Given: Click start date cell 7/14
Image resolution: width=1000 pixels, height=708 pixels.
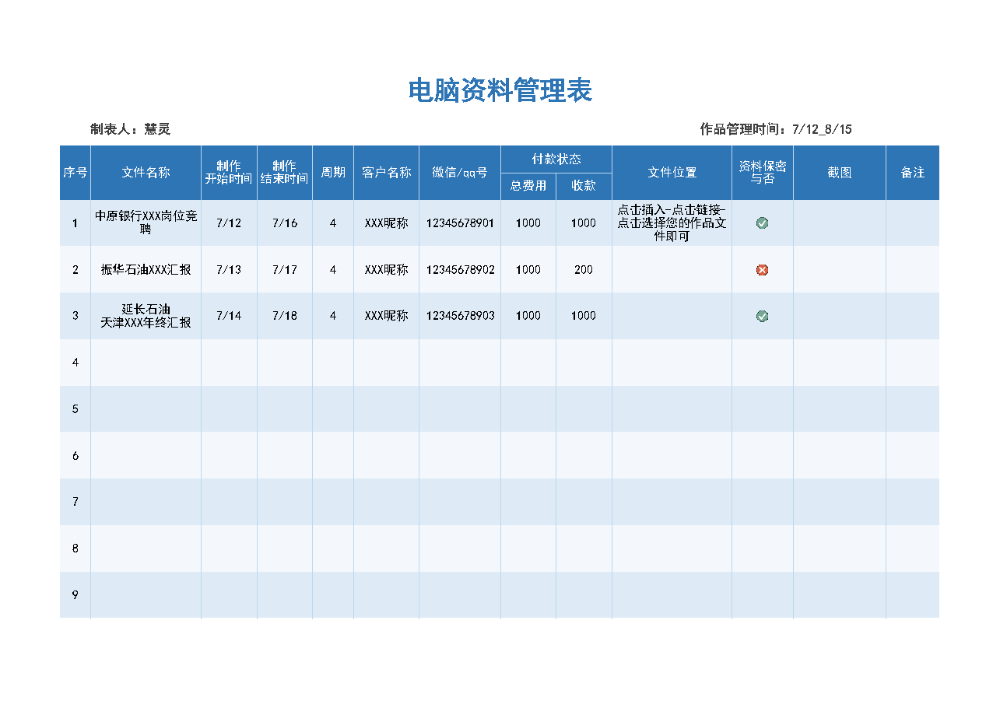Looking at the screenshot, I should tap(229, 316).
